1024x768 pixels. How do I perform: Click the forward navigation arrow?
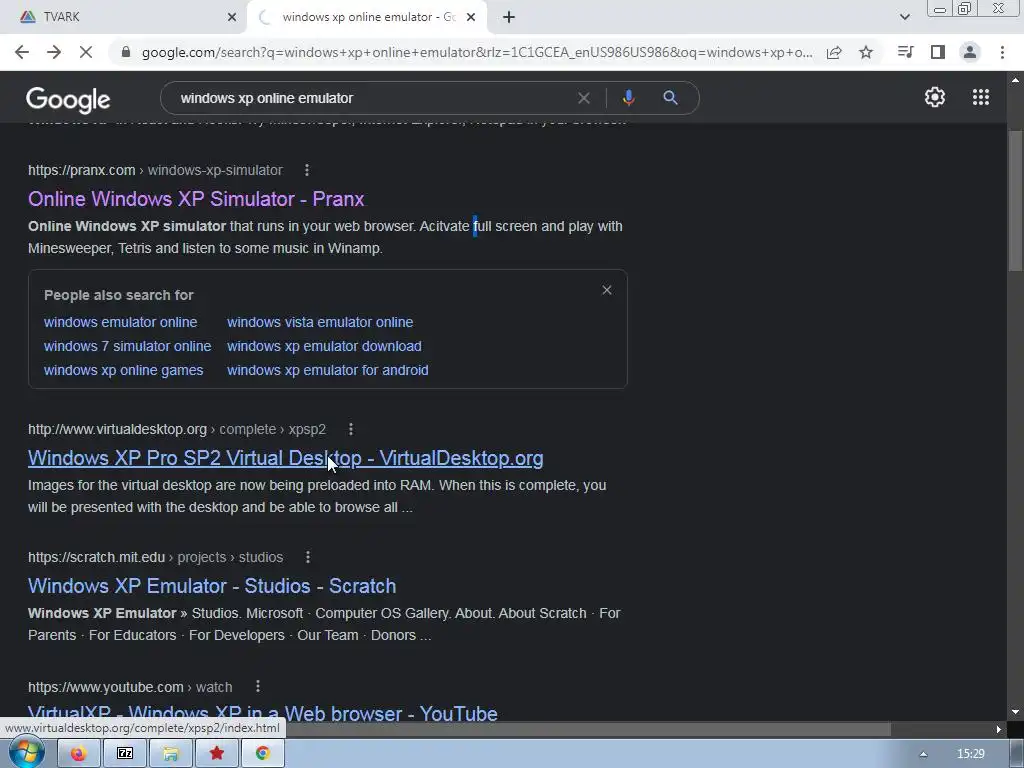(54, 52)
